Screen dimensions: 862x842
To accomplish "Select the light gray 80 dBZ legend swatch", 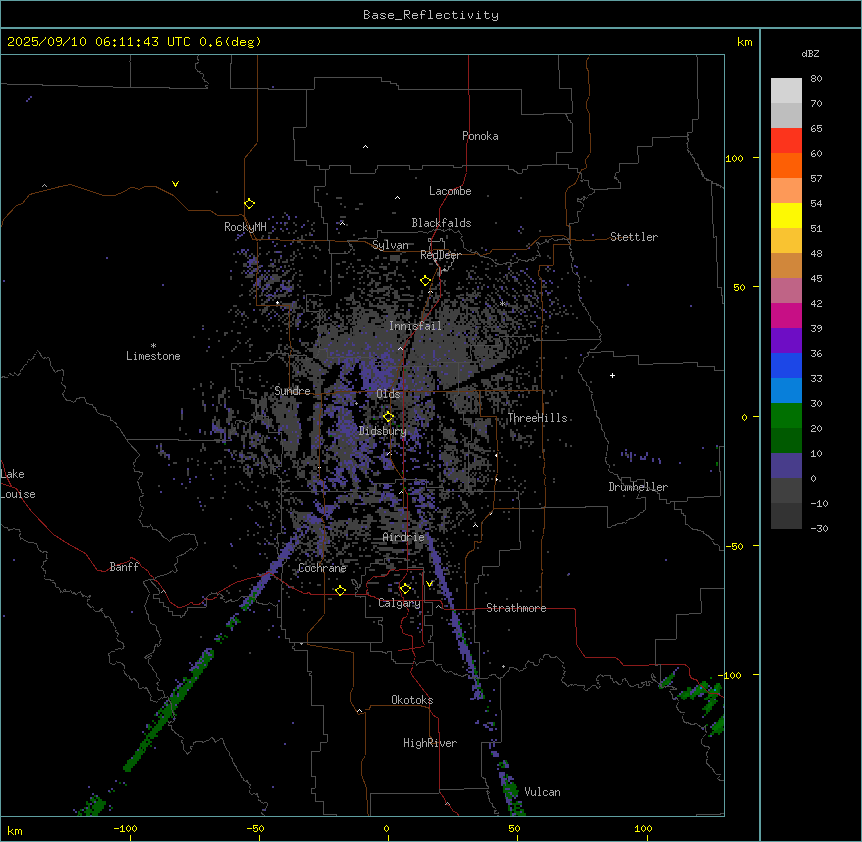I will coord(786,91).
